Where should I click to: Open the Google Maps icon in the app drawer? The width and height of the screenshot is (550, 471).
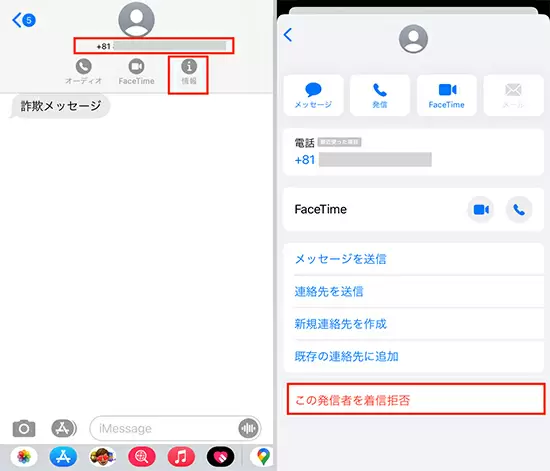tap(262, 457)
